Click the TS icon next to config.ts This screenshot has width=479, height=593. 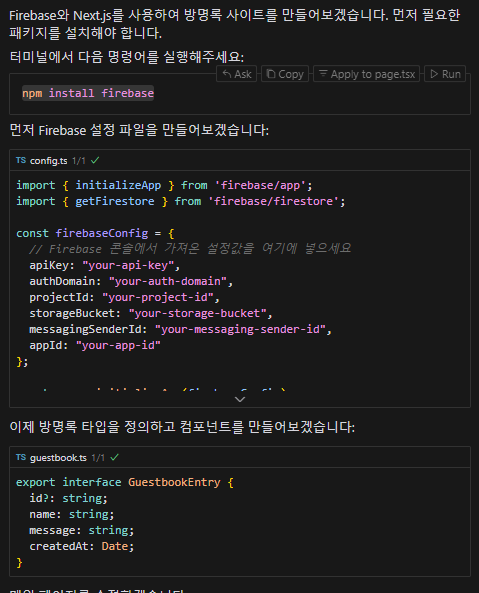(x=21, y=160)
